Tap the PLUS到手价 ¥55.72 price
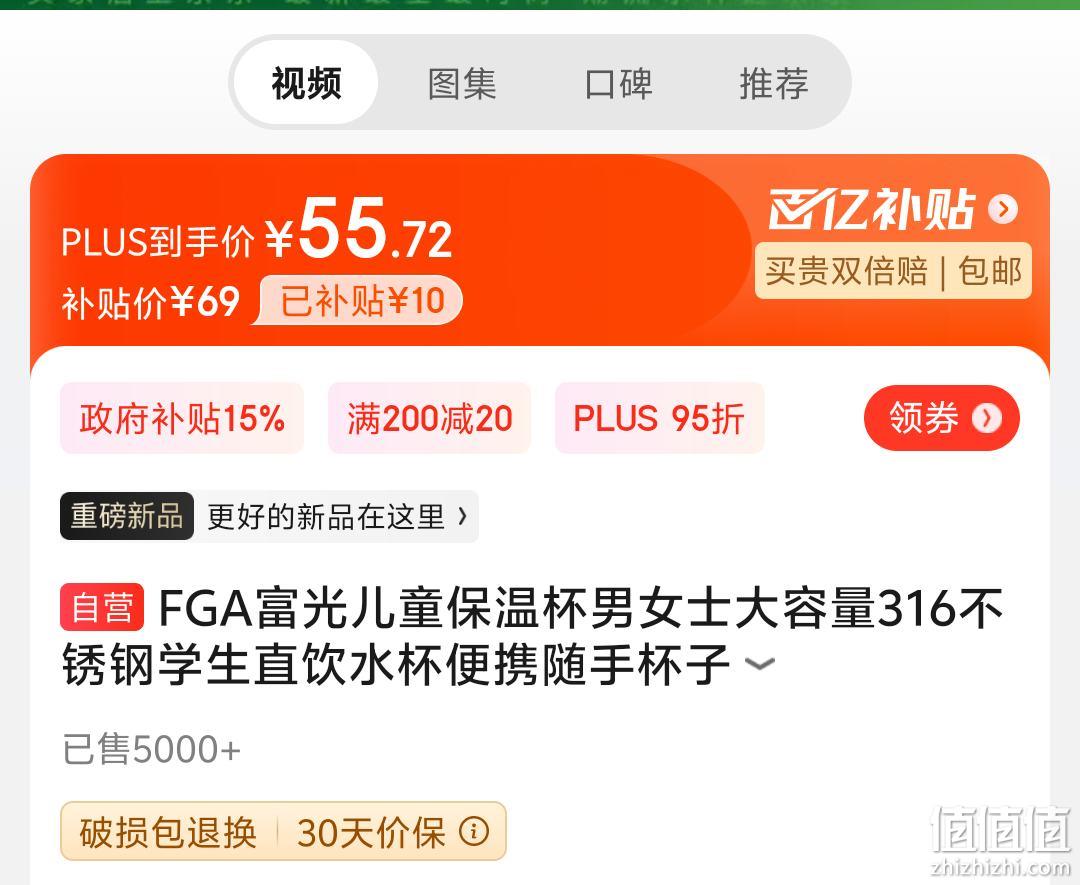Screen dimensions: 1080x885 tap(257, 231)
